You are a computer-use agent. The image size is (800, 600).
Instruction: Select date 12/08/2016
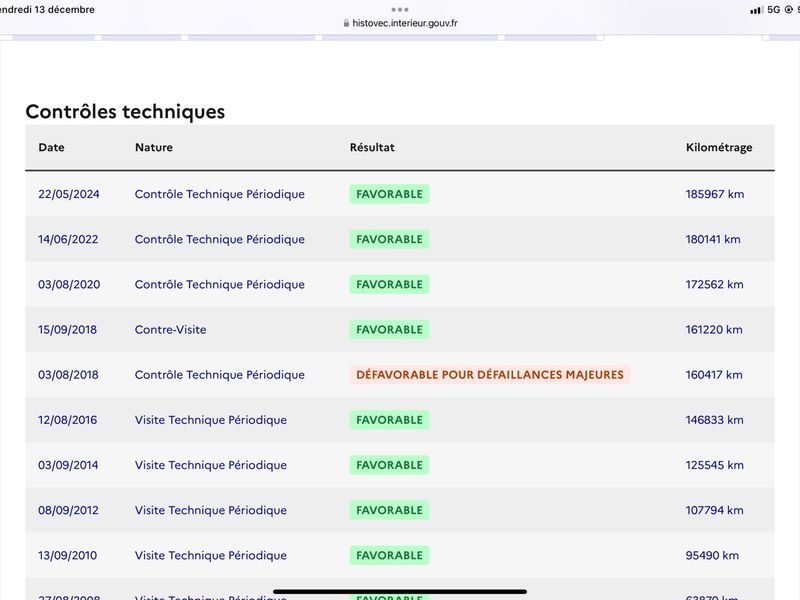click(67, 420)
